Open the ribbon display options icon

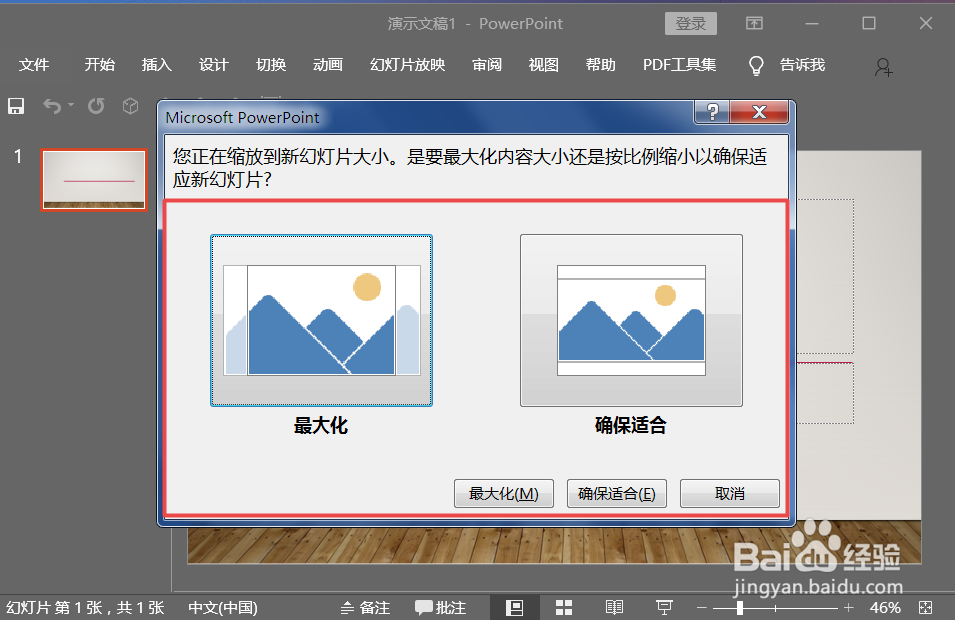pos(754,23)
